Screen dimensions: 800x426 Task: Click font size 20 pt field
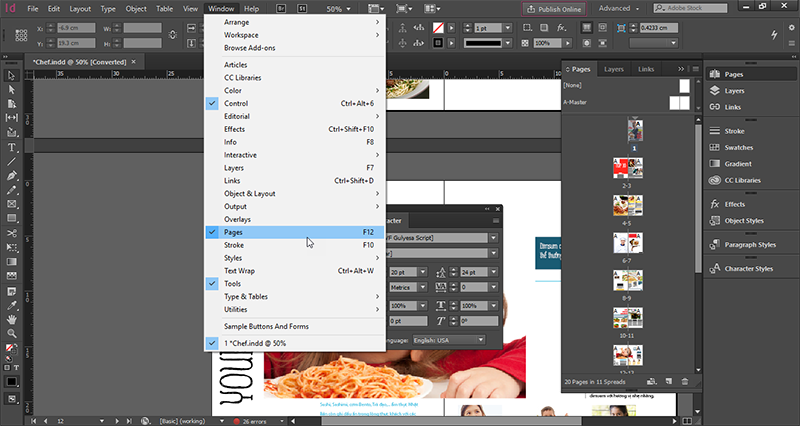(x=404, y=272)
